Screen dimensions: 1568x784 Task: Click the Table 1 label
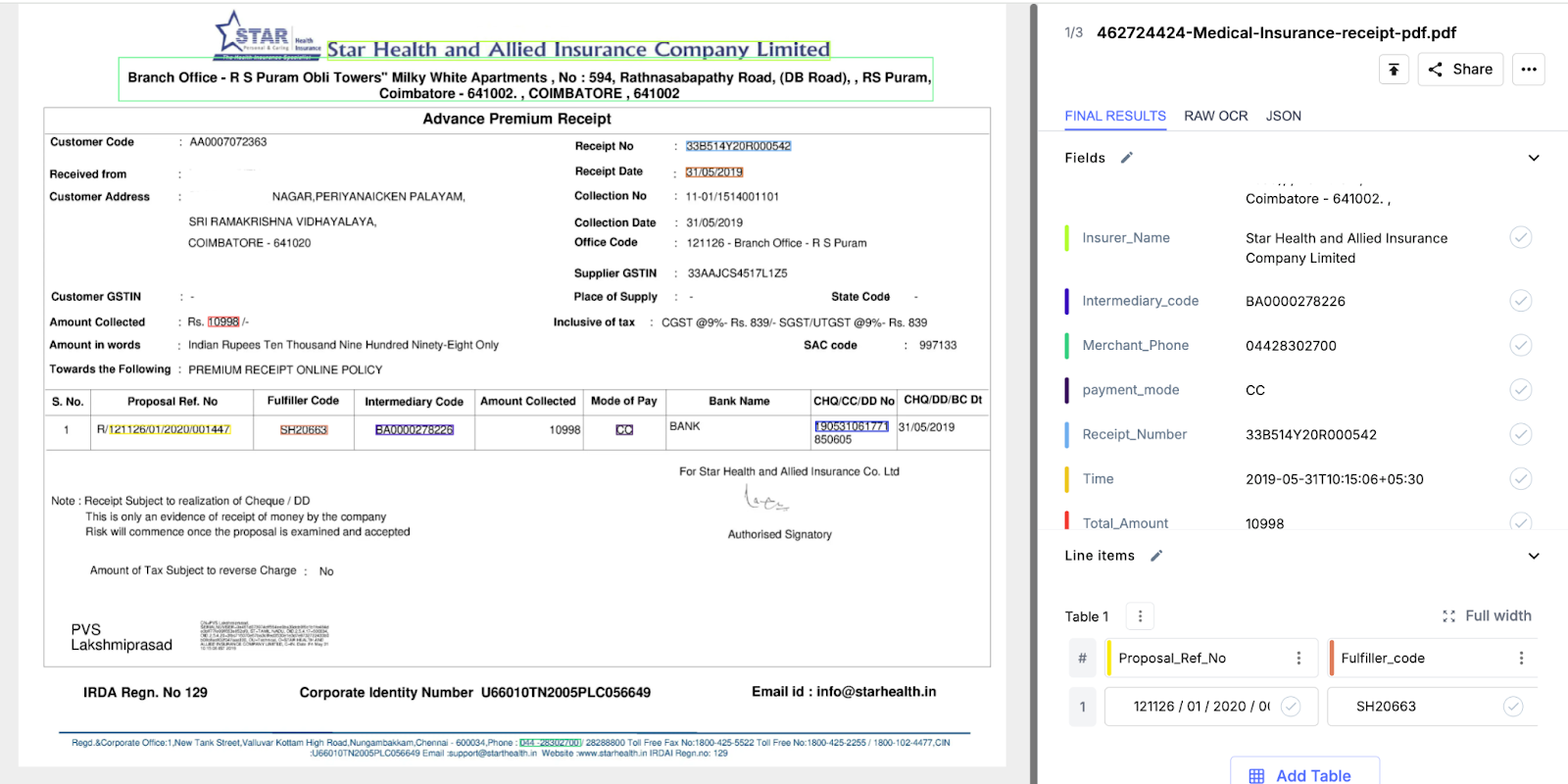(x=1087, y=616)
